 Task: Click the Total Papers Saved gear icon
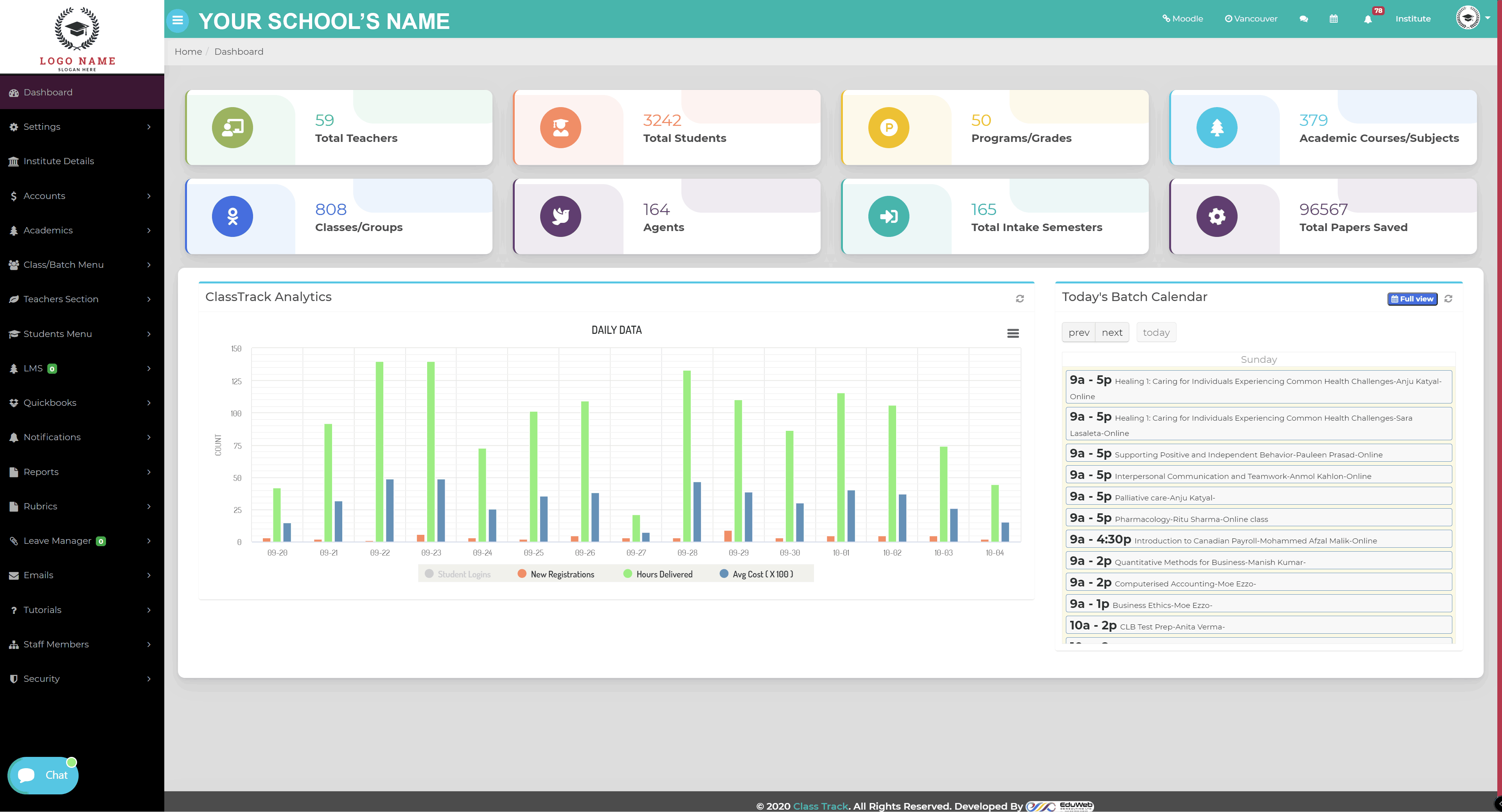pyautogui.click(x=1217, y=216)
